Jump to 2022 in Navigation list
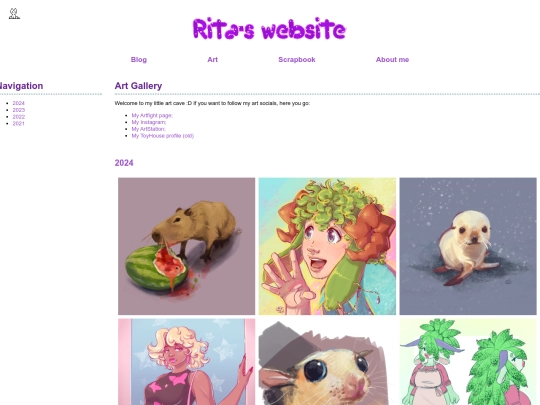This screenshot has height=405, width=540. 19,117
